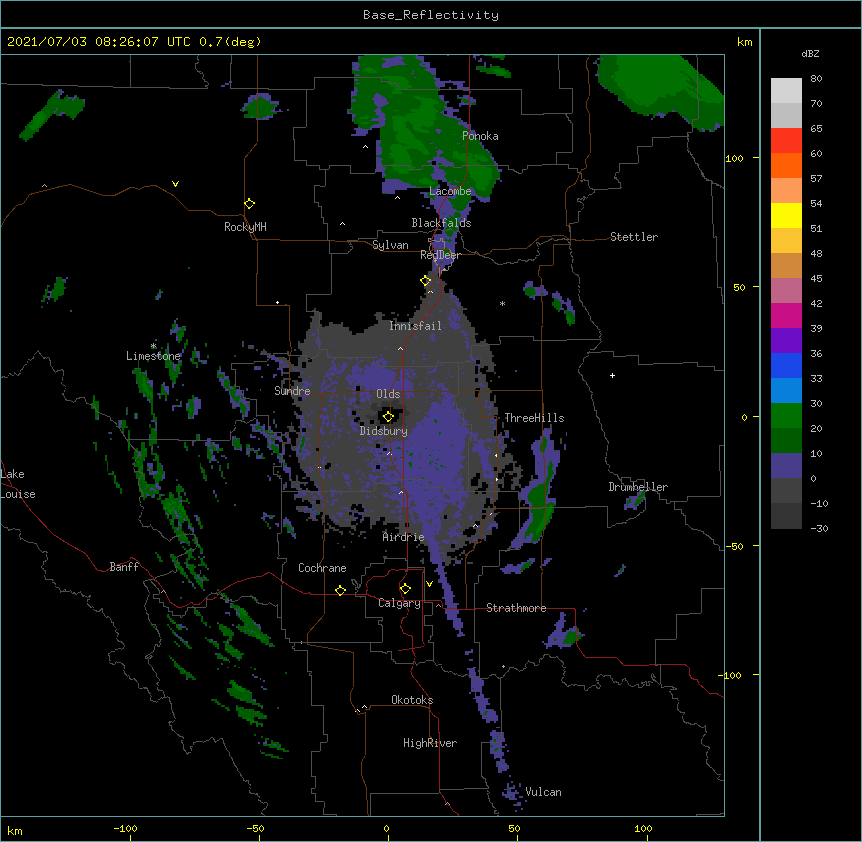Pick the light blue 30–33 dBZ legend swatch
The height and width of the screenshot is (842, 862).
point(786,391)
